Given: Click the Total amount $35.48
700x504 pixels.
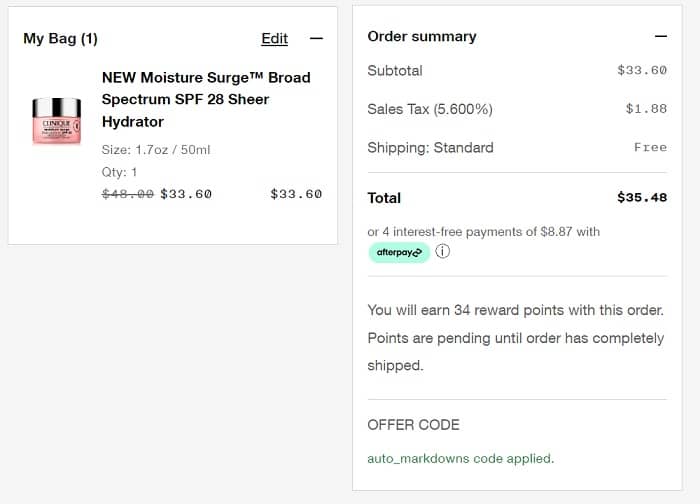Looking at the screenshot, I should pos(641,198).
